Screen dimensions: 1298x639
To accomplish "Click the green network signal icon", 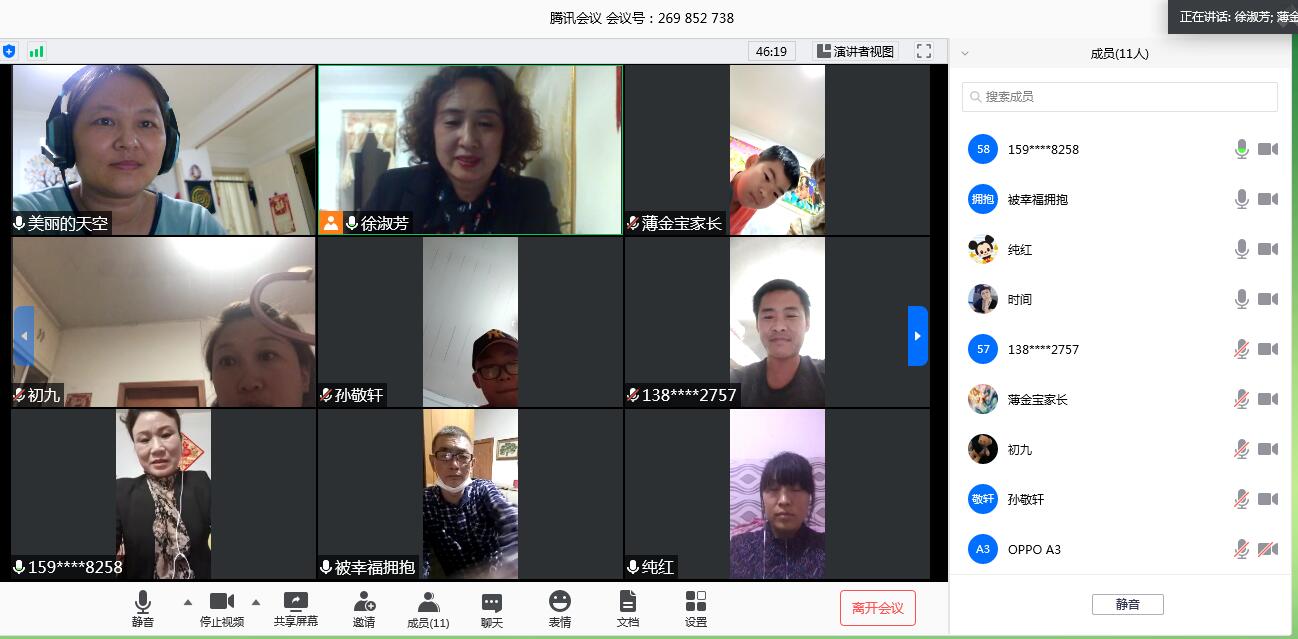I will coord(36,51).
